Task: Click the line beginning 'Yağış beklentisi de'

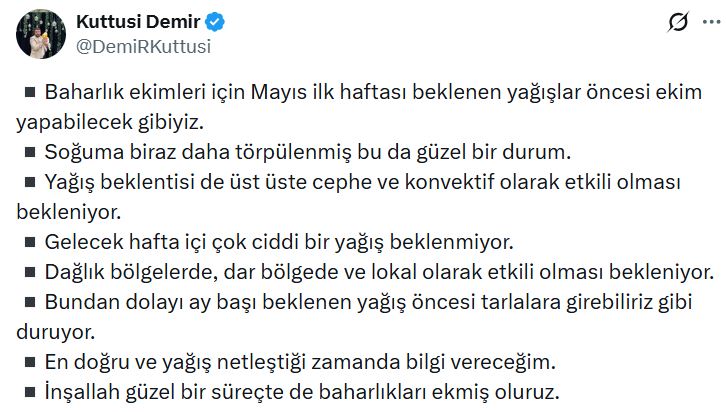Action: 362,182
